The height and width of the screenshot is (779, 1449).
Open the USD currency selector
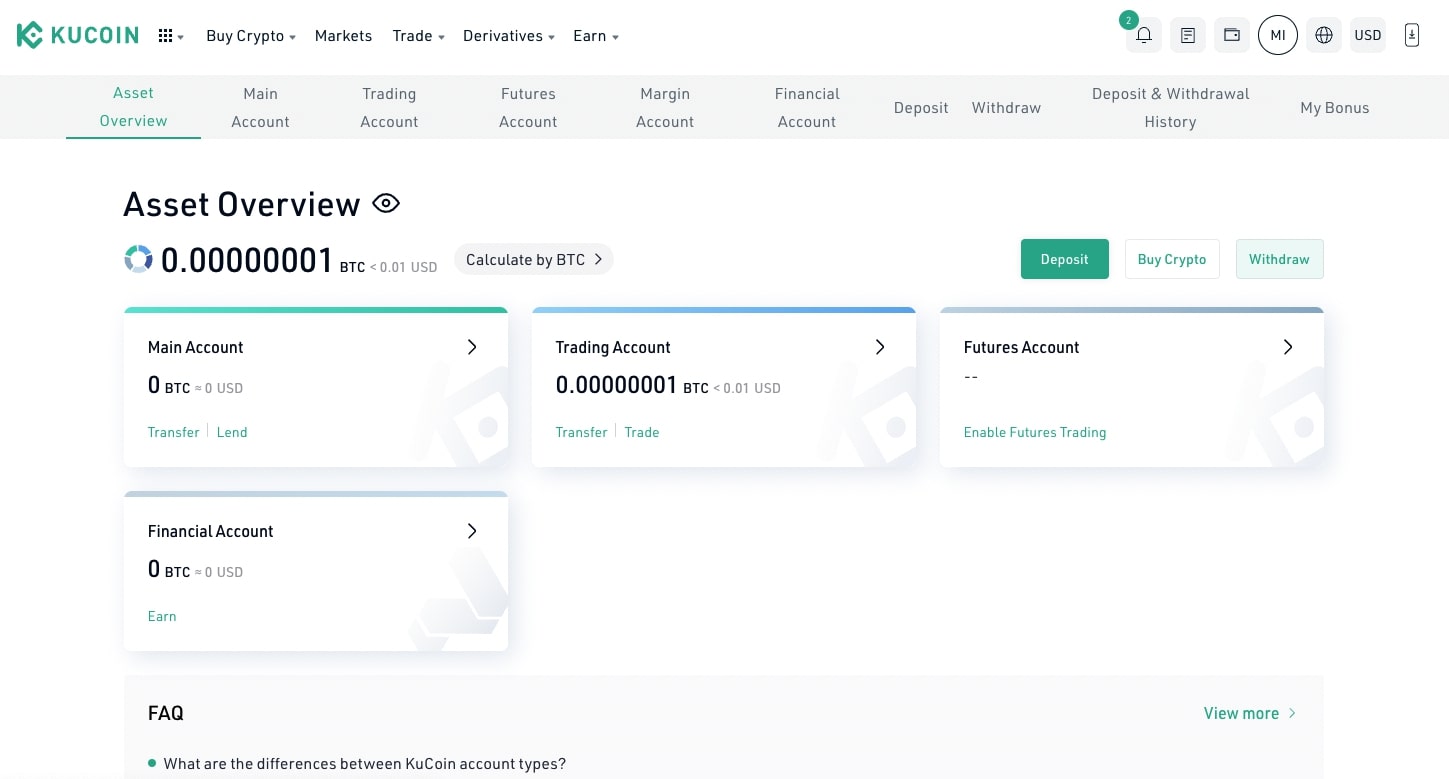coord(1368,36)
